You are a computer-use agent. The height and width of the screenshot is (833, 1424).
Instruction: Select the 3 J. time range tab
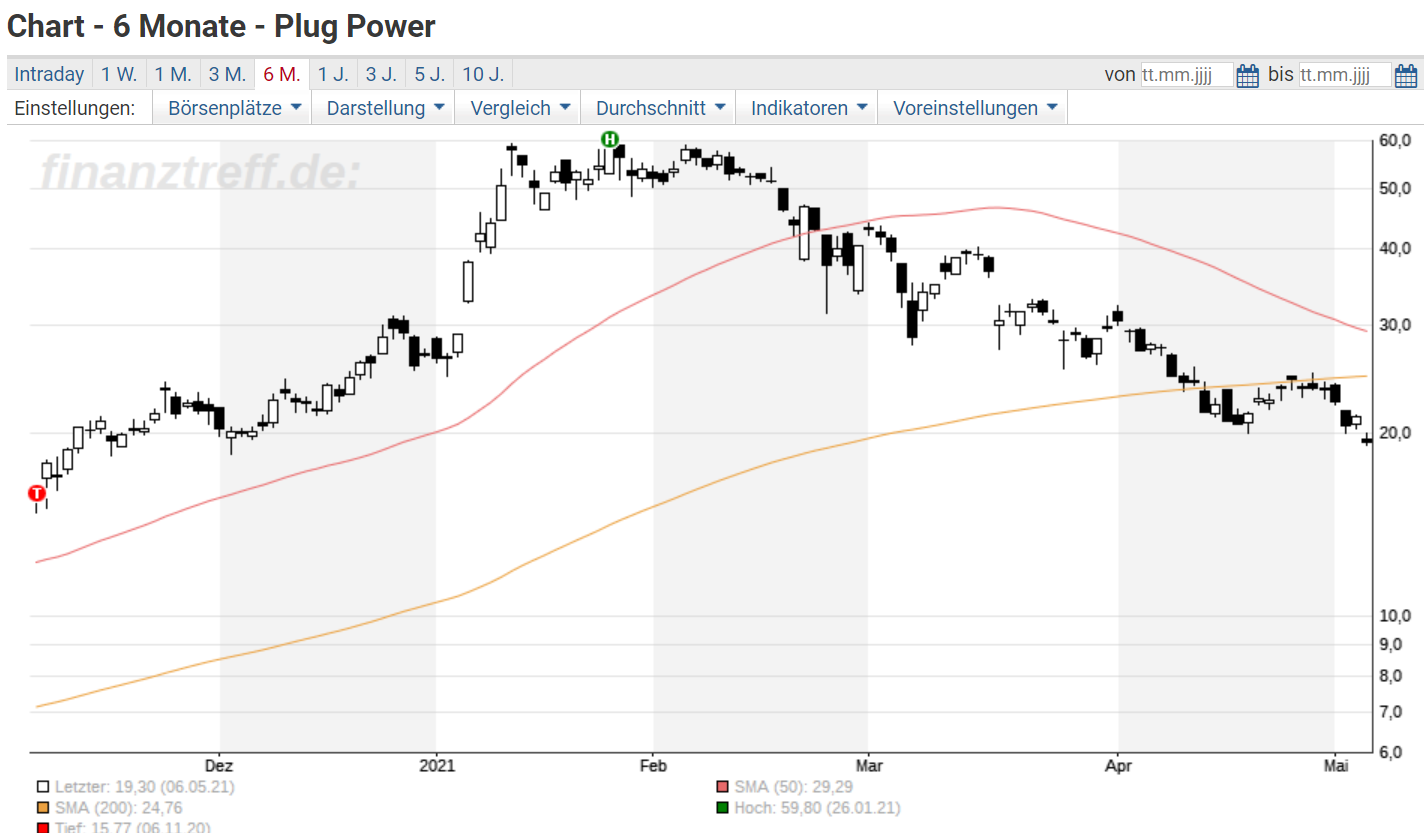381,74
